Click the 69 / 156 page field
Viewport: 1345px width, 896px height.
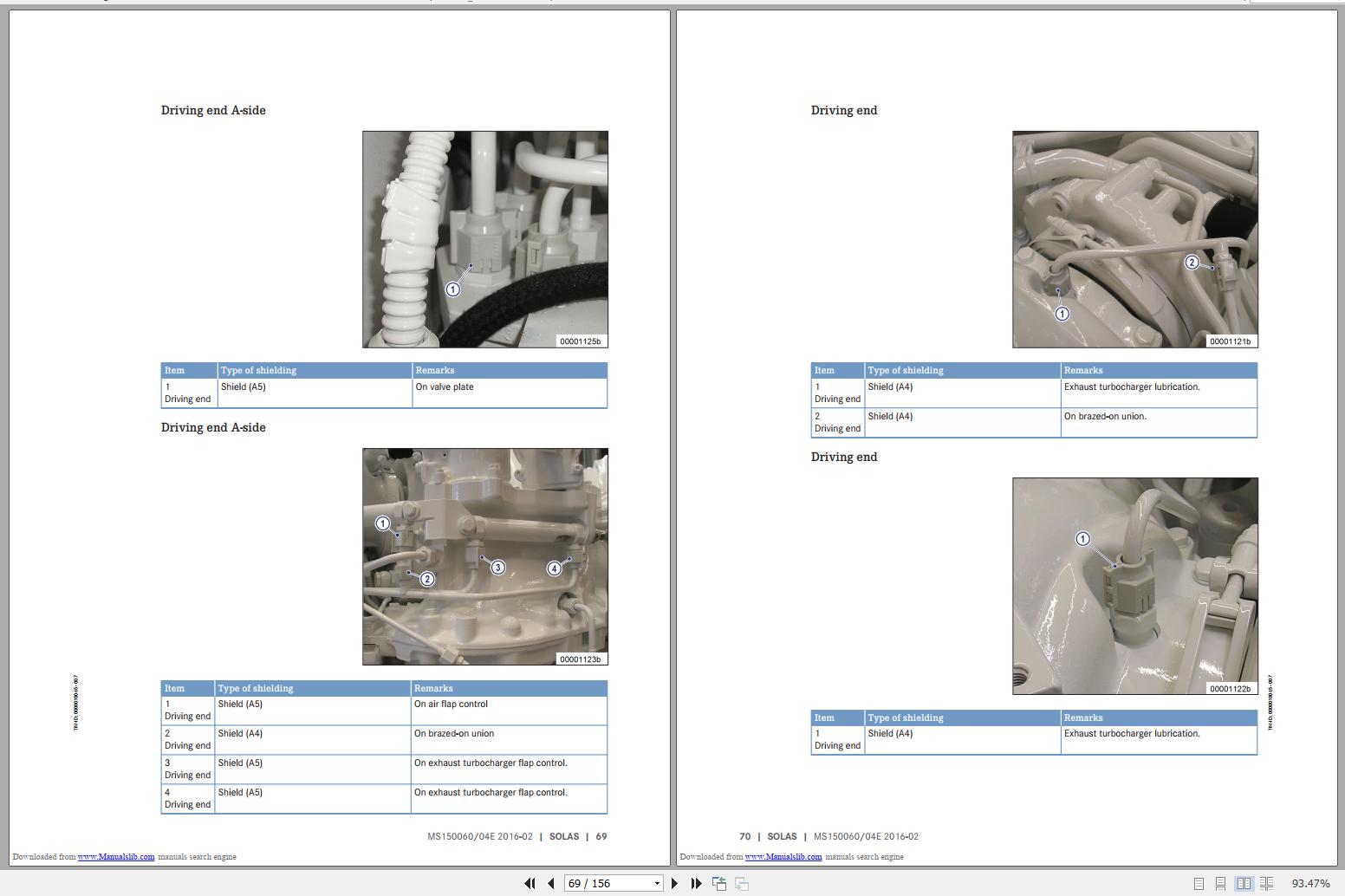pos(607,883)
